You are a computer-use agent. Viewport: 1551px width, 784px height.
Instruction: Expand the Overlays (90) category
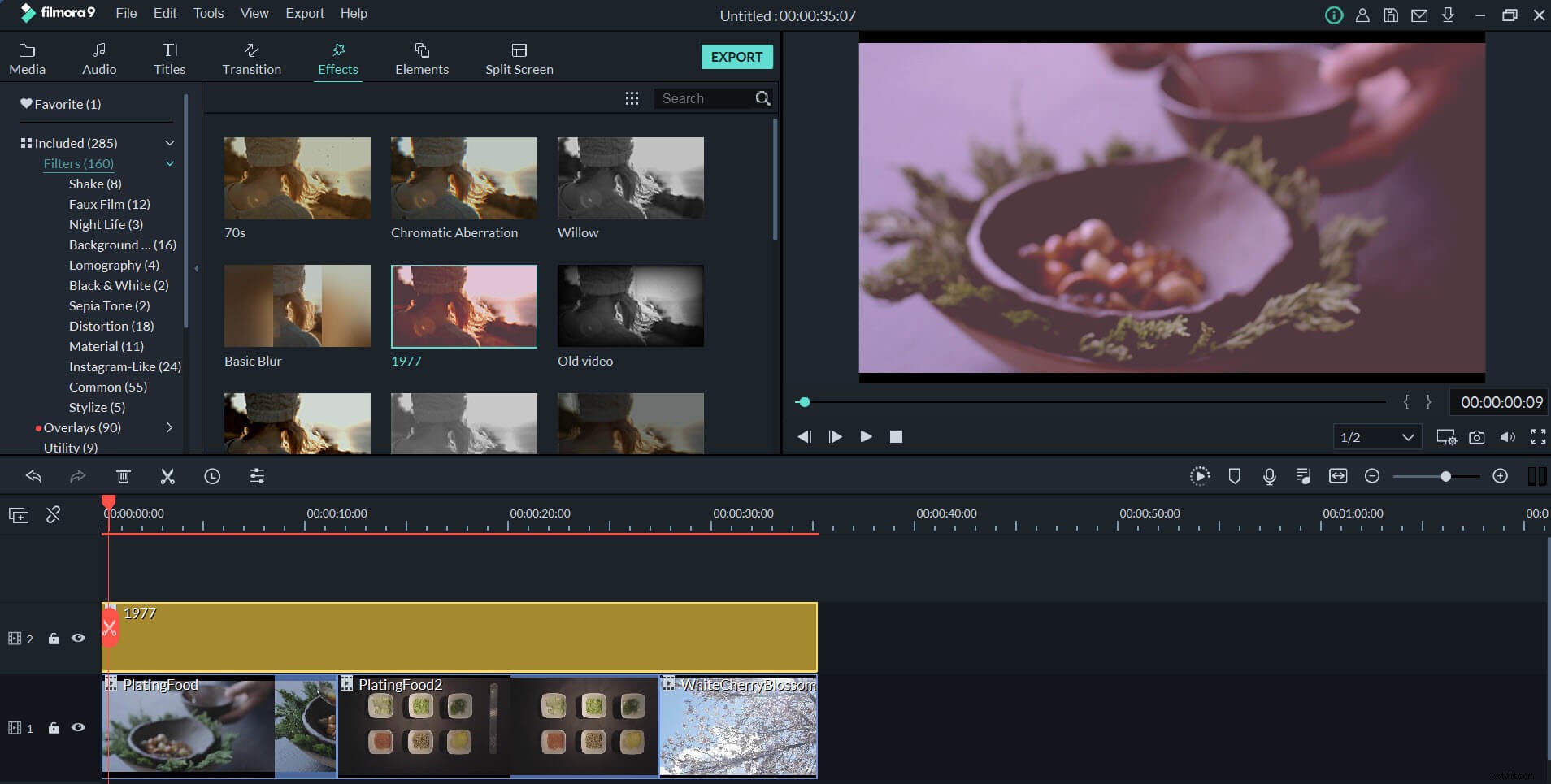point(169,427)
